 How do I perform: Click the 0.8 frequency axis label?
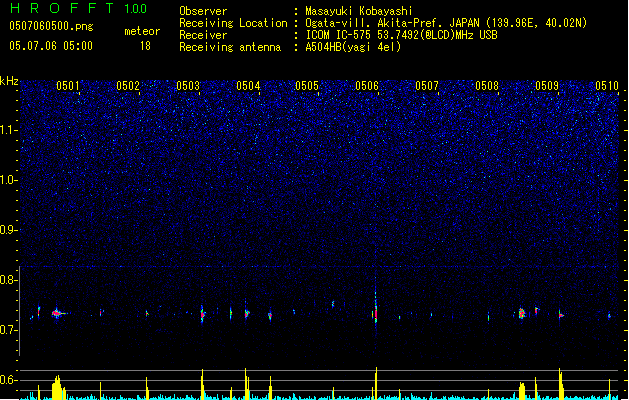click(x=9, y=280)
